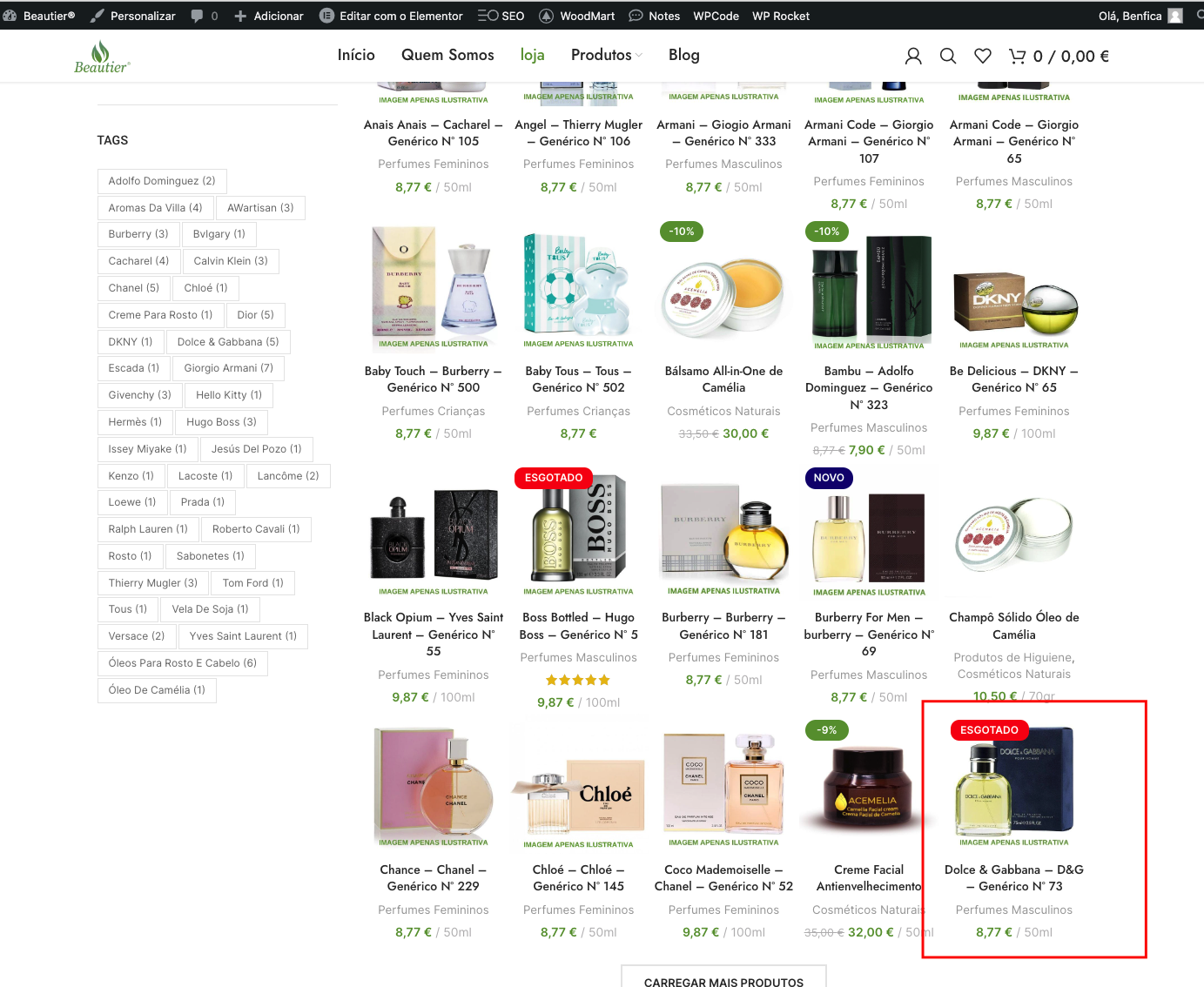Select the Burberry (3) tag
The image size is (1204, 987).
pyautogui.click(x=138, y=234)
